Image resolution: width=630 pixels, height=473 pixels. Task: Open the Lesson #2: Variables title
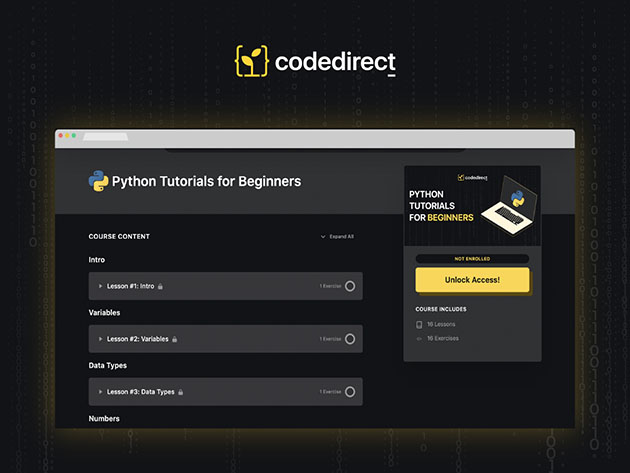(137, 339)
